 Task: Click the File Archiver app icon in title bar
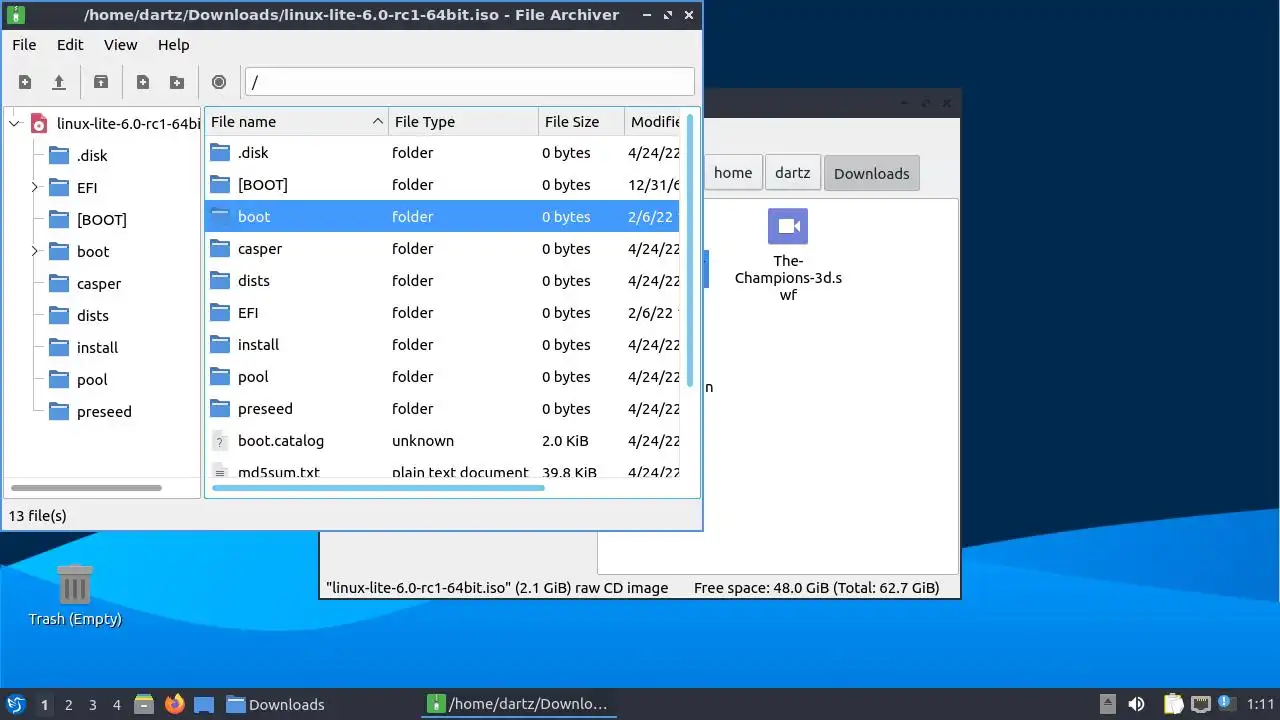pos(15,15)
